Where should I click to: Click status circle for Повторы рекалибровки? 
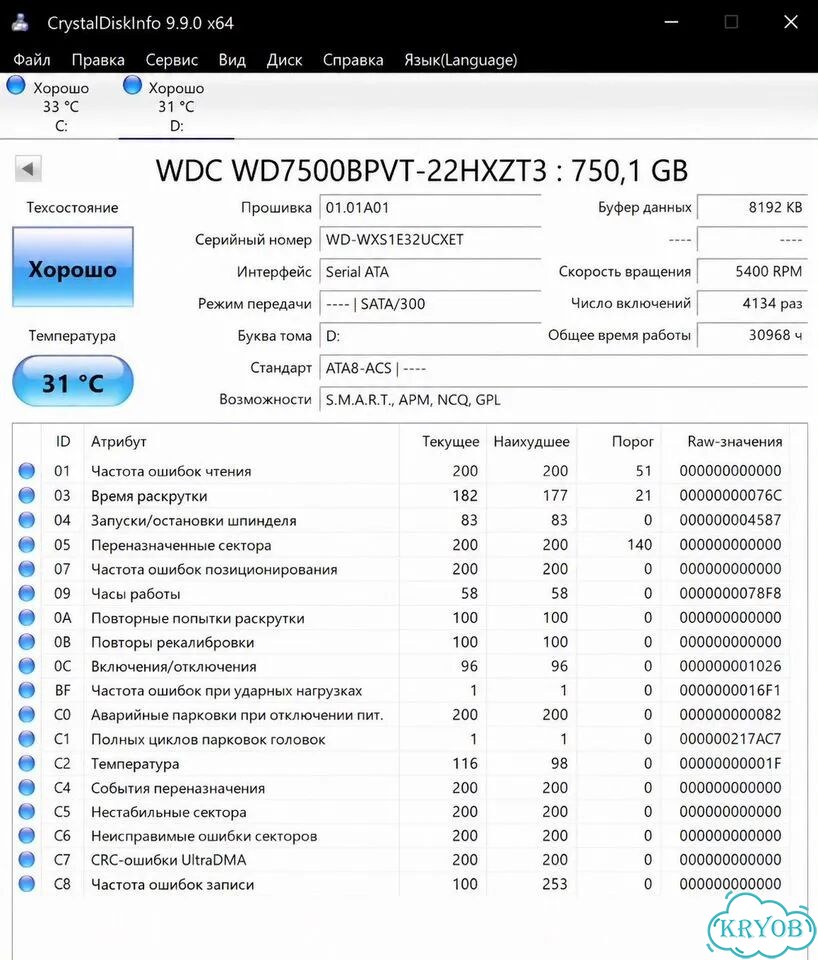(x=26, y=642)
